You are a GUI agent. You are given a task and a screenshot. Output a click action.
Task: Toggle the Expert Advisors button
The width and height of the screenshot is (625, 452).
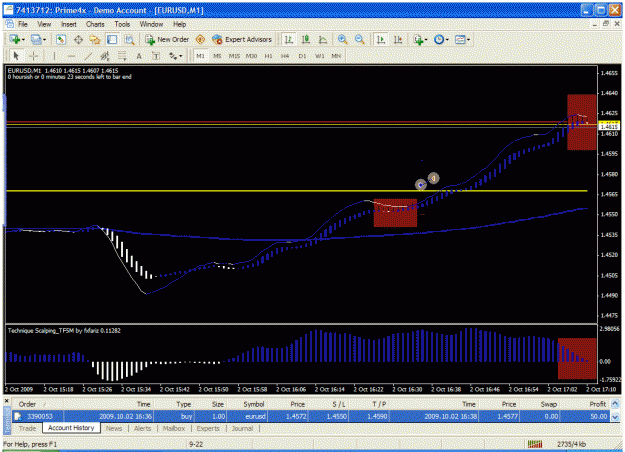pos(242,39)
